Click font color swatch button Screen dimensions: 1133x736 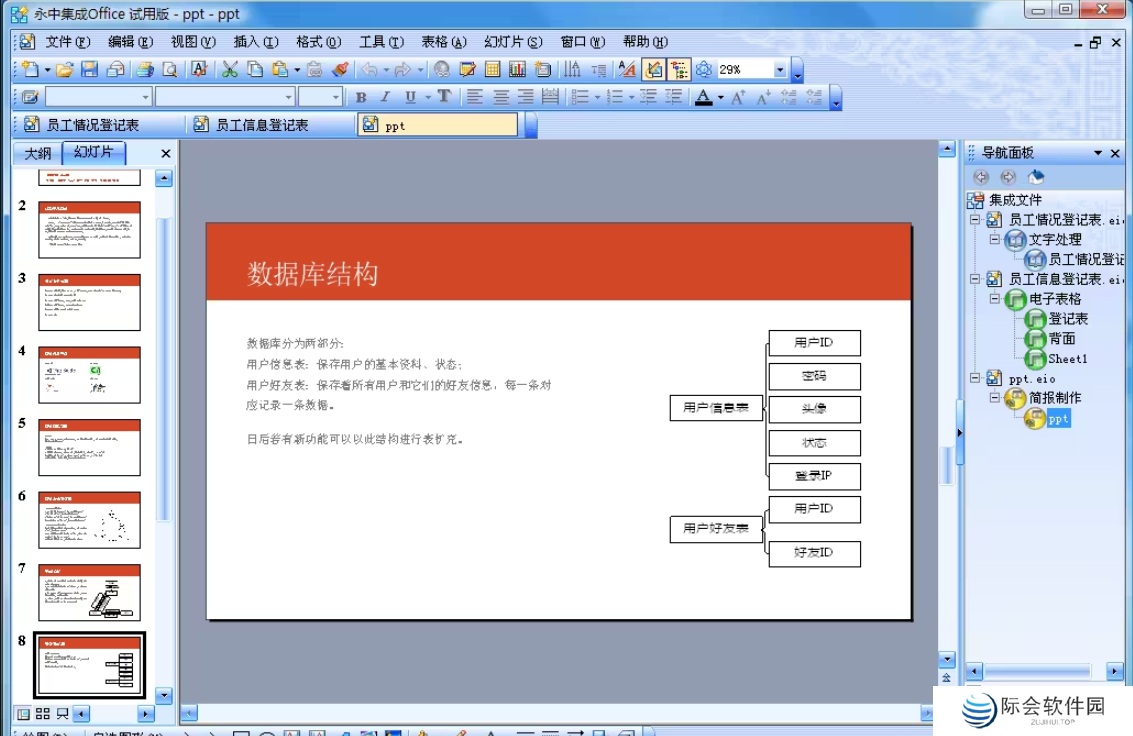coord(703,97)
